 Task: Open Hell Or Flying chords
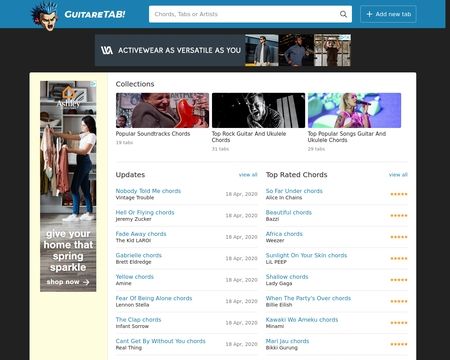point(145,212)
